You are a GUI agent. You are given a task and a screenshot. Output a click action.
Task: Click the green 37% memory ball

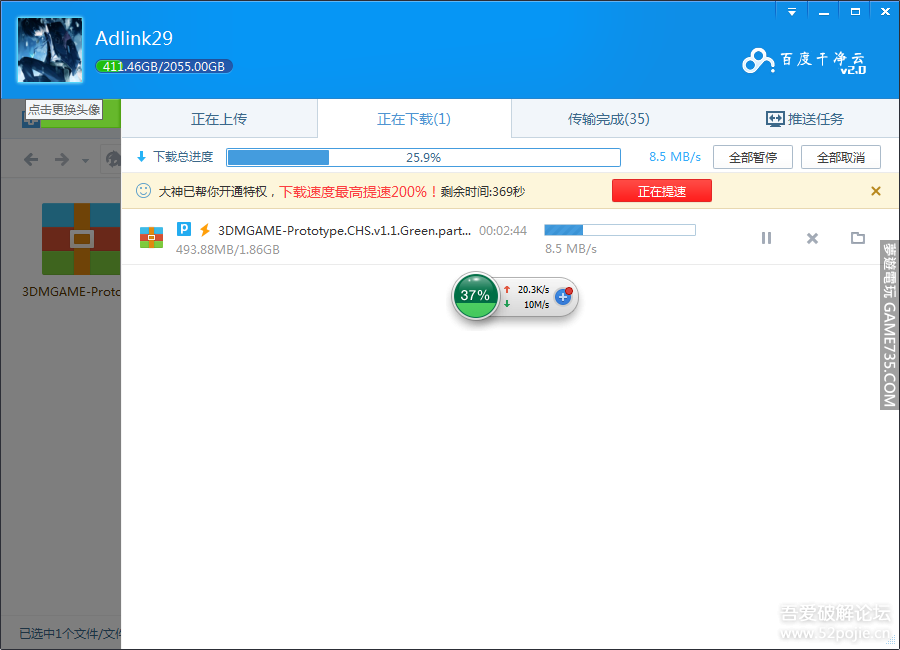pos(475,296)
